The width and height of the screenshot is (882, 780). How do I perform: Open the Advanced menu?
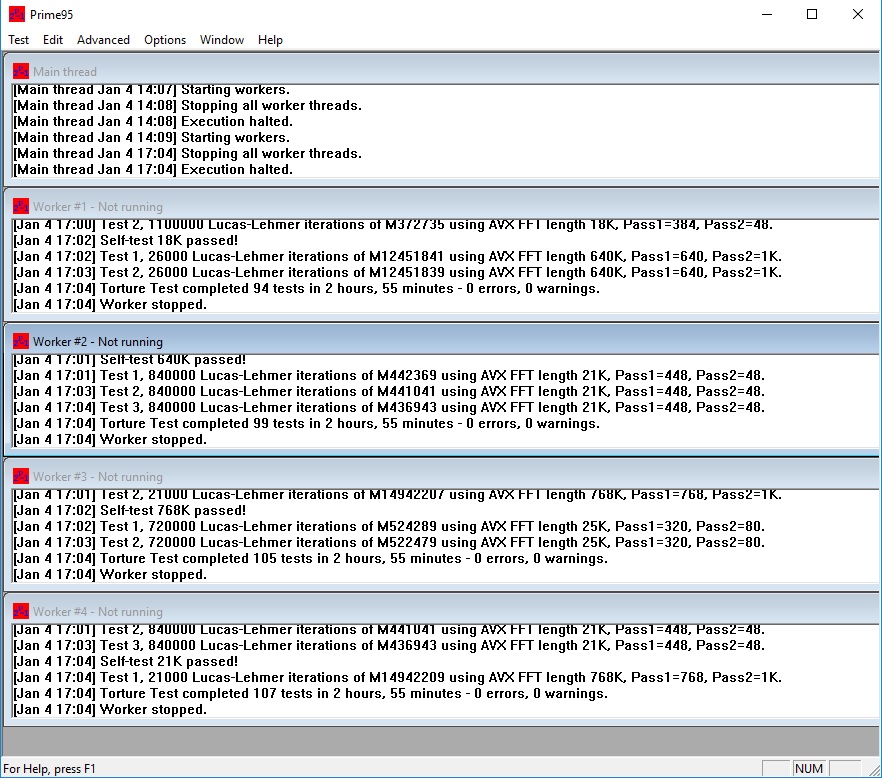click(104, 40)
